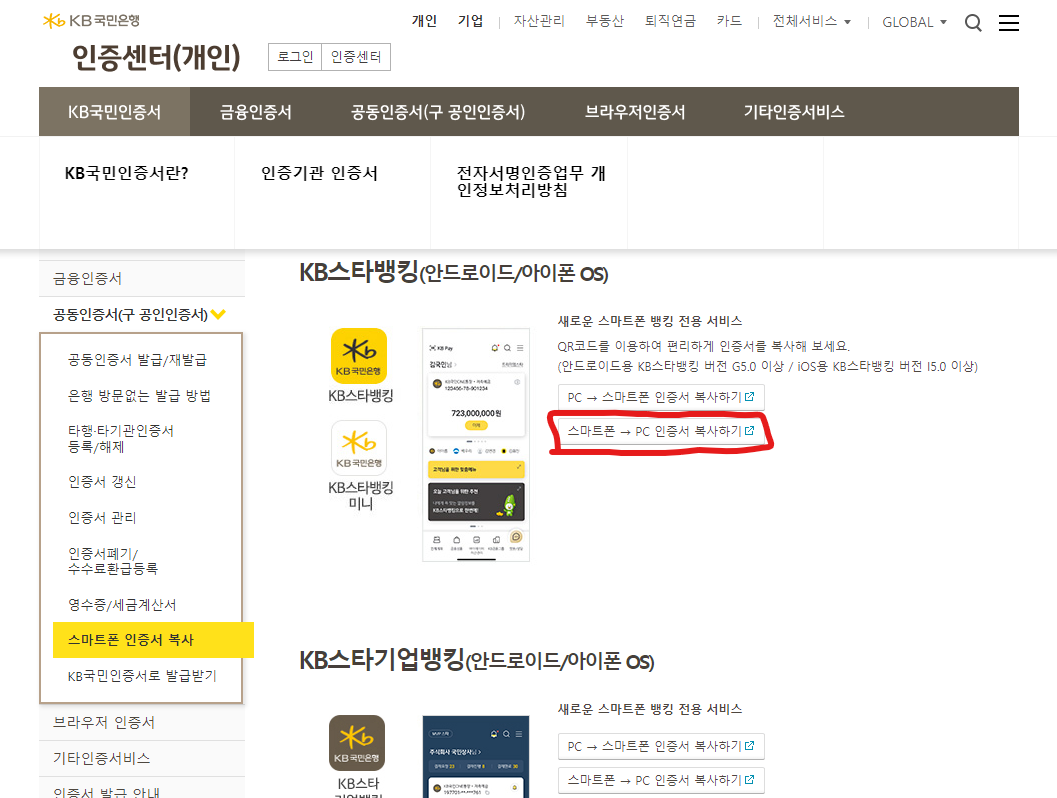This screenshot has height=798, width=1057.
Task: Click 스마트폰 → PC 인증서 복사하기 under KB스타기업뱅킹
Action: coord(661,780)
